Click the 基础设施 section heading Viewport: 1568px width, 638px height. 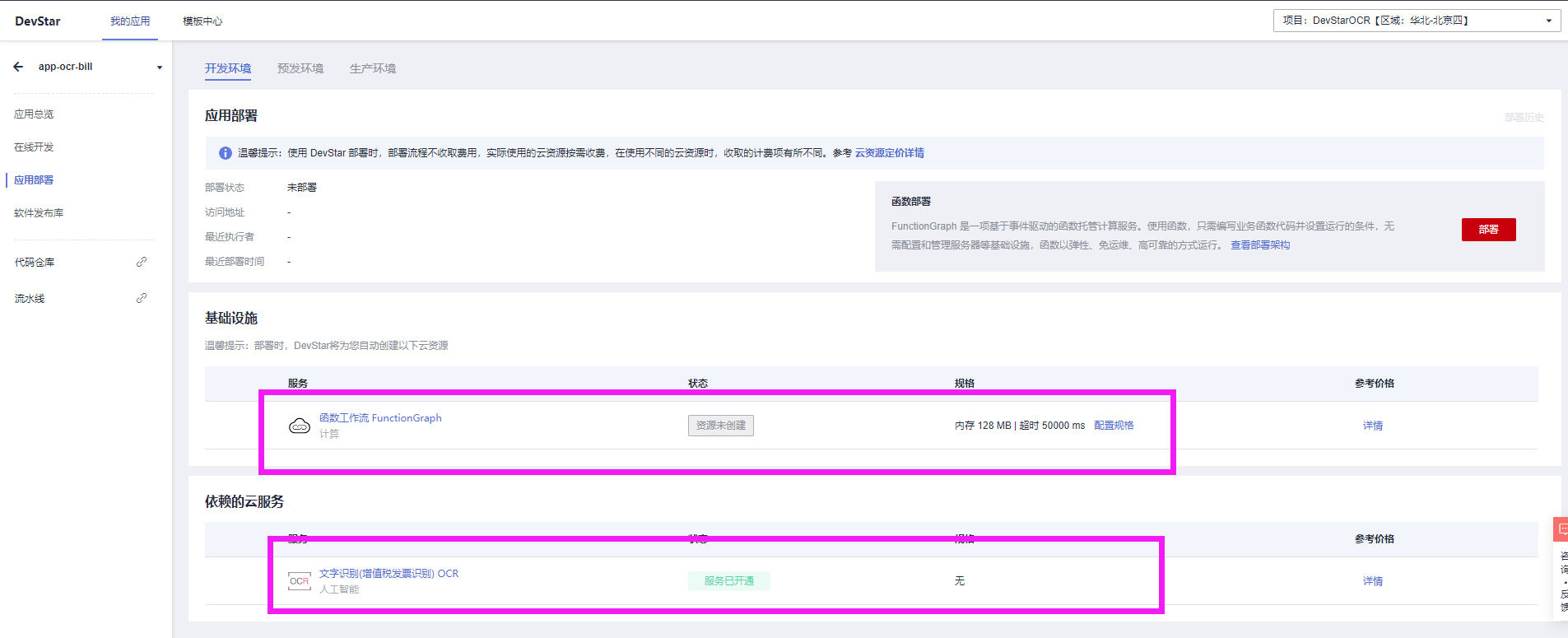point(231,319)
